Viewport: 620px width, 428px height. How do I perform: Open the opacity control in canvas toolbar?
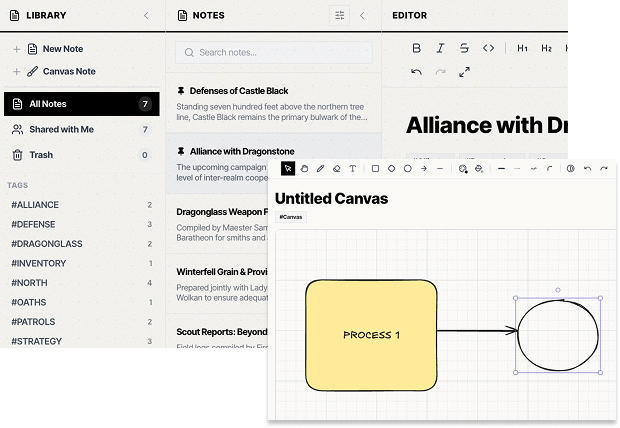[x=571, y=169]
